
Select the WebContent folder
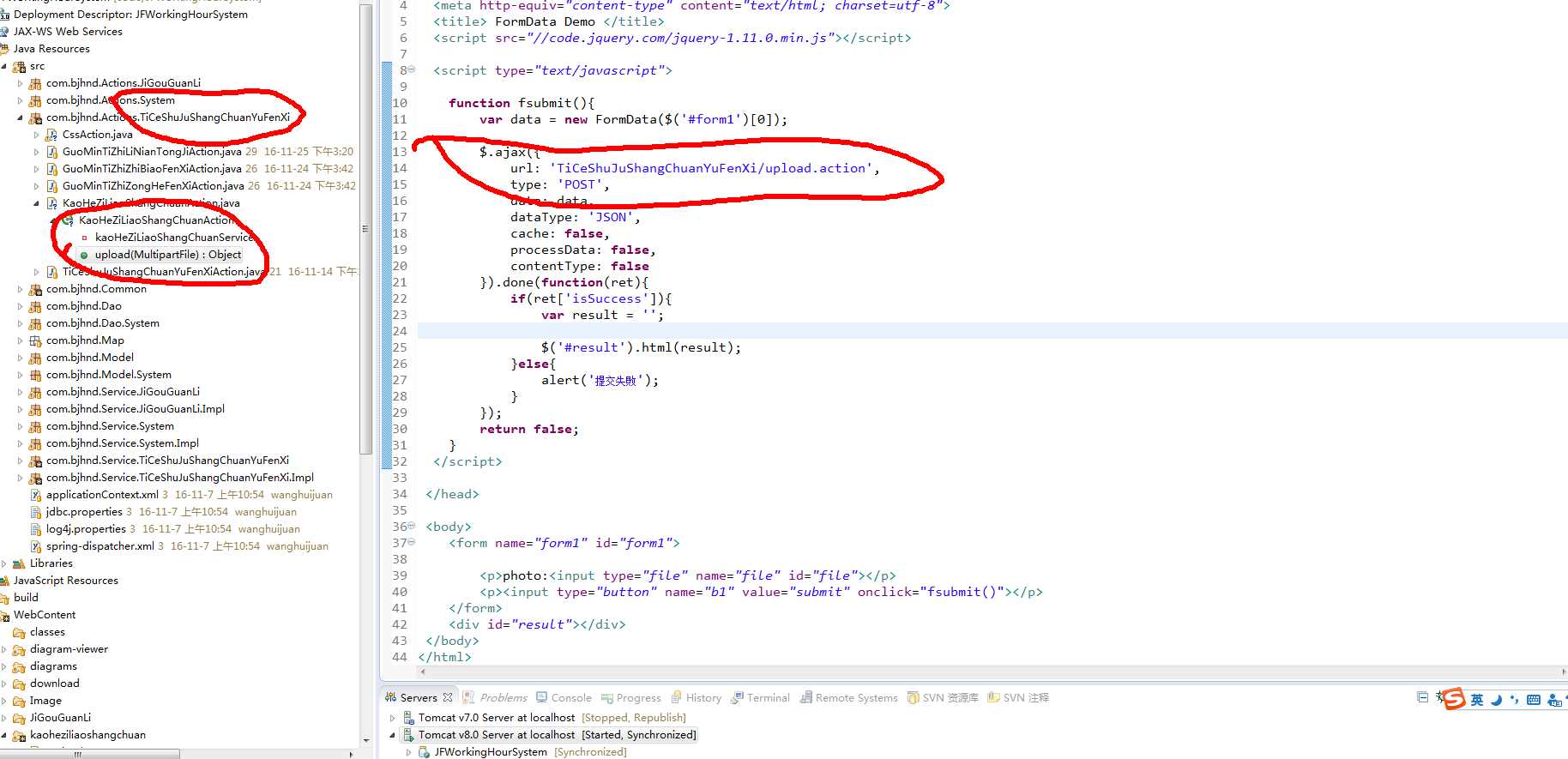point(45,615)
